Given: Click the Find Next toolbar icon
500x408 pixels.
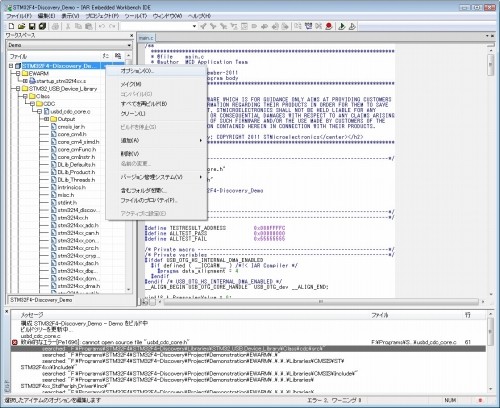Looking at the screenshot, I should [213, 26].
